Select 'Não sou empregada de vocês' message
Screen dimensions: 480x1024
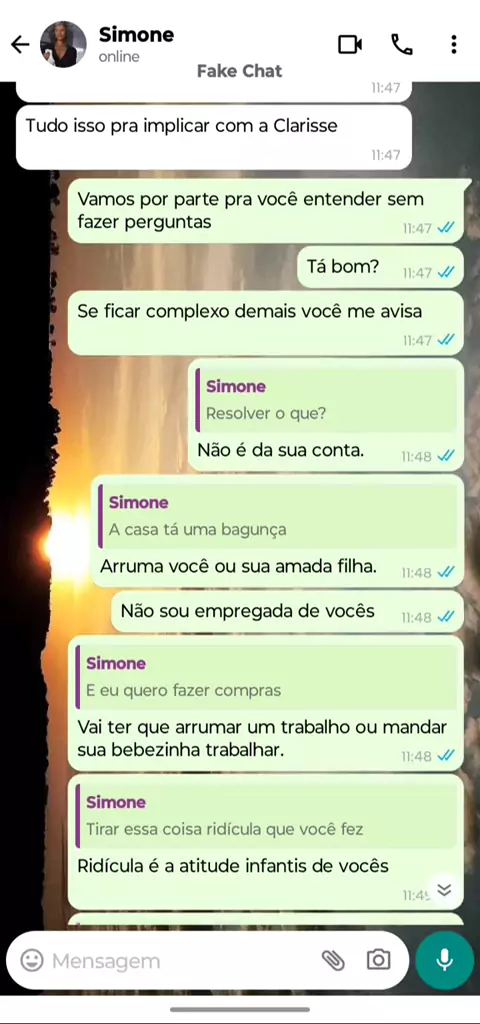[287, 612]
